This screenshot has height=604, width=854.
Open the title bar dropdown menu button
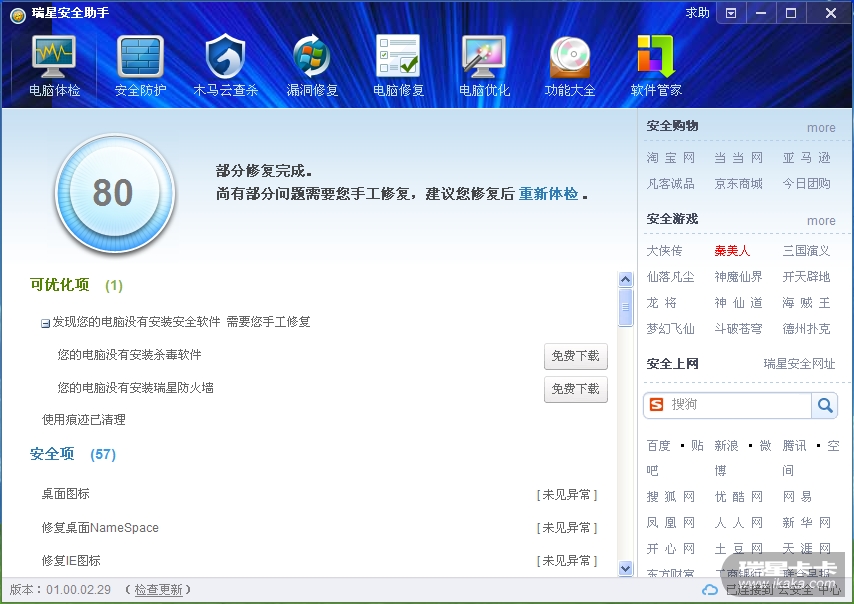click(x=731, y=13)
